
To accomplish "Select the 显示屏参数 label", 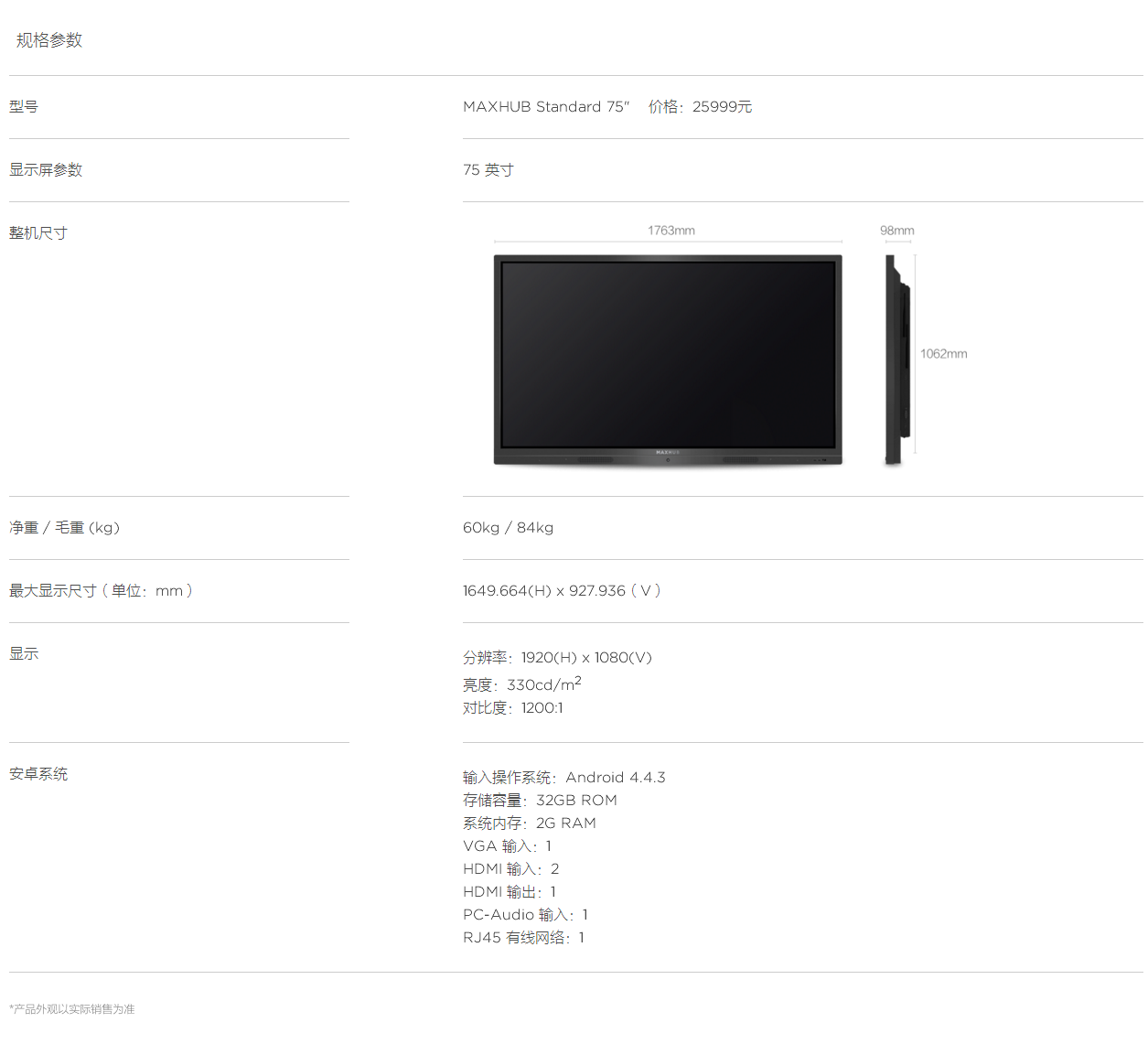I will (46, 170).
